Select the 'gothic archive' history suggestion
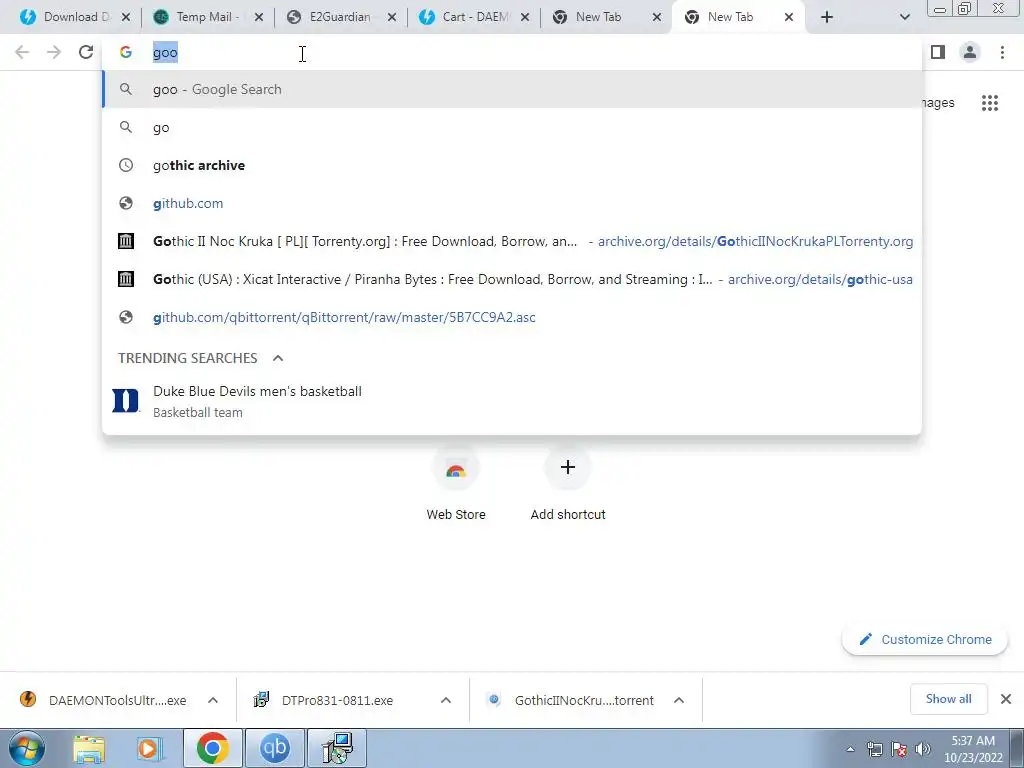1024x768 pixels. pyautogui.click(x=513, y=165)
